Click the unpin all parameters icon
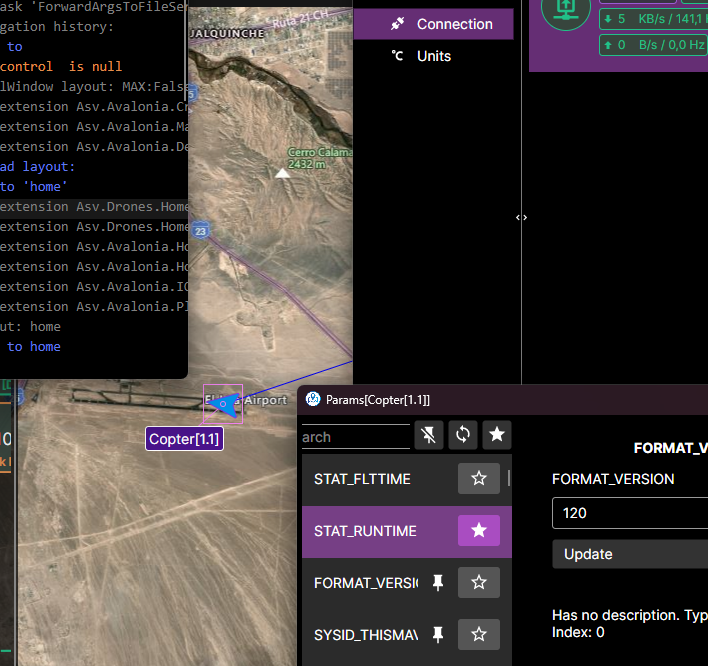The width and height of the screenshot is (708, 666). pos(429,435)
